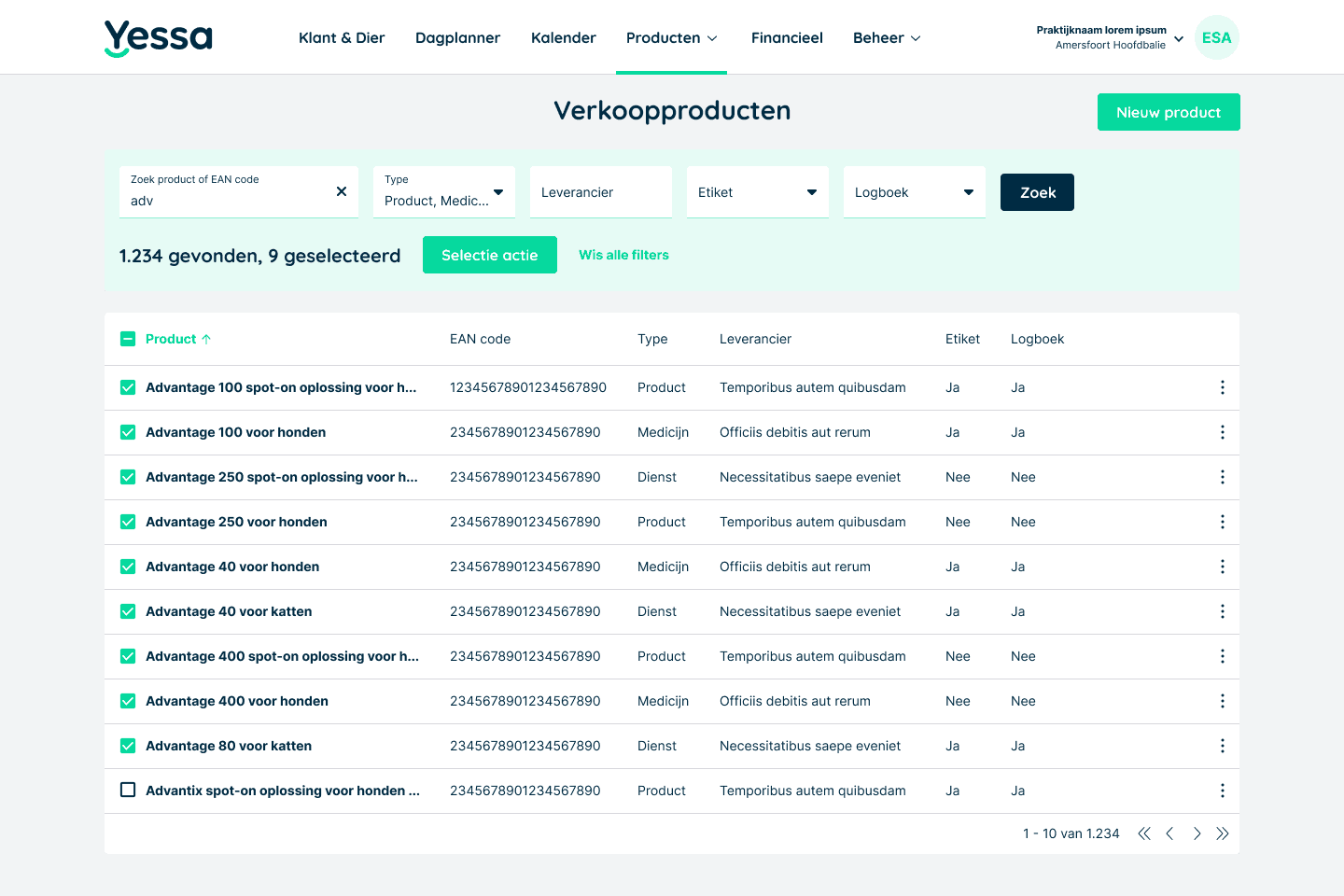Open the Etiket filter dropdown

pyautogui.click(x=758, y=192)
